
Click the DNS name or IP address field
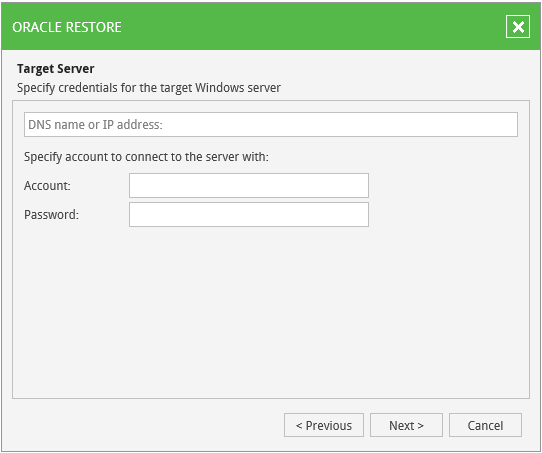pos(271,124)
